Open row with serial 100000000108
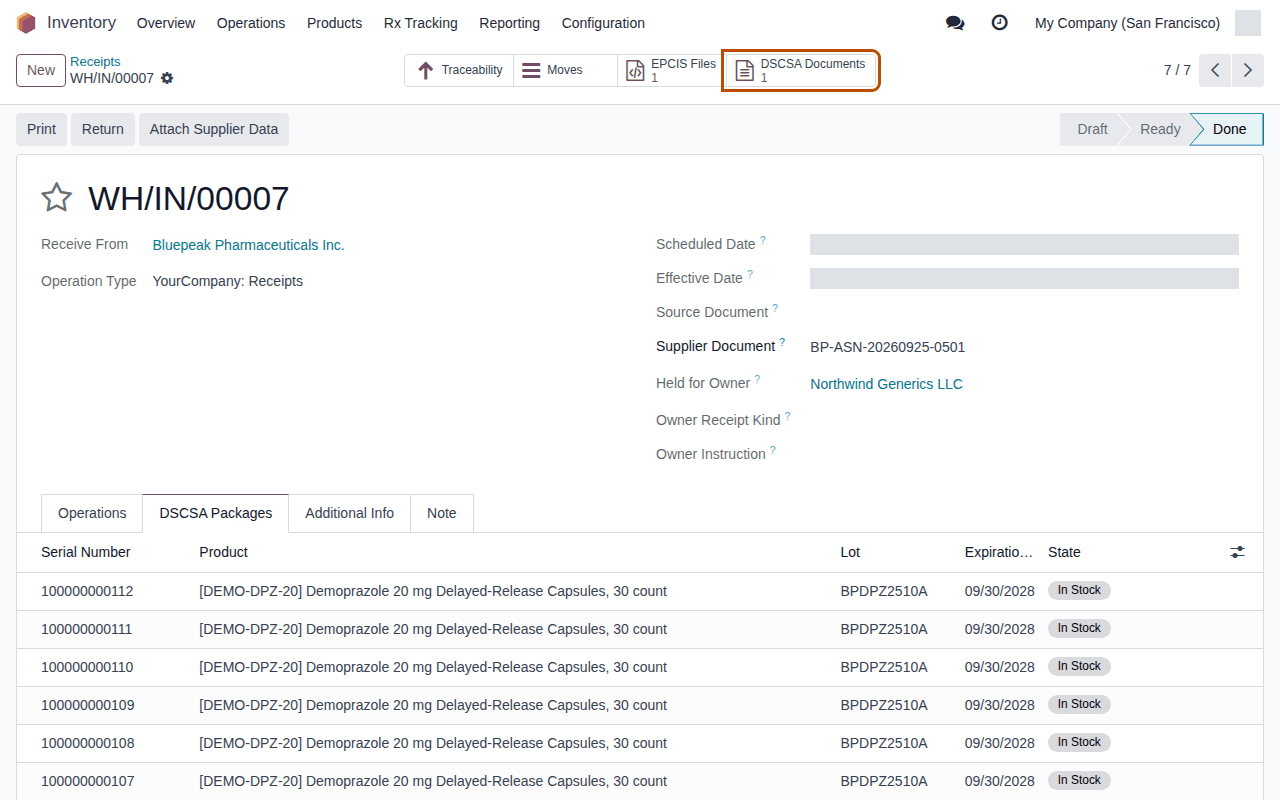Image resolution: width=1280 pixels, height=800 pixels. click(x=640, y=743)
